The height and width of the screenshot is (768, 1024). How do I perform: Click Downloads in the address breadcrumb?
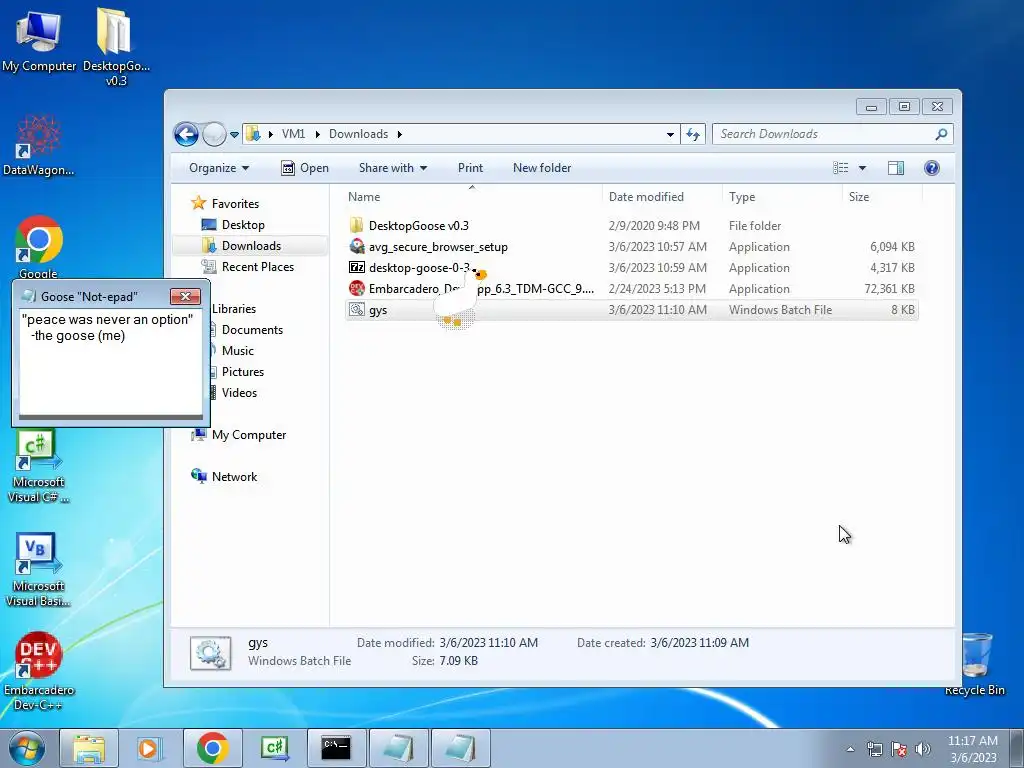(359, 134)
